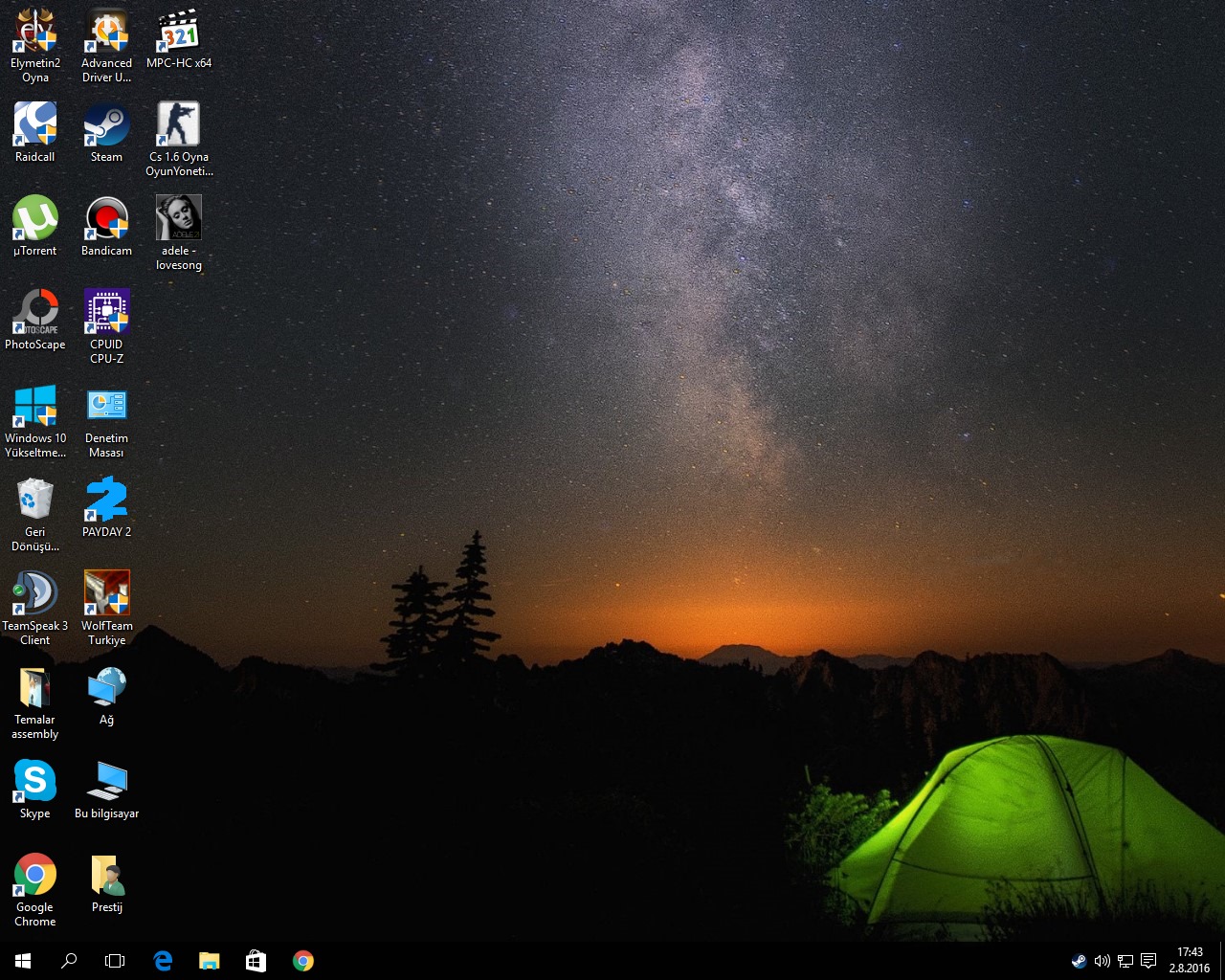Open the µTorrent desktop shortcut

tap(35, 226)
